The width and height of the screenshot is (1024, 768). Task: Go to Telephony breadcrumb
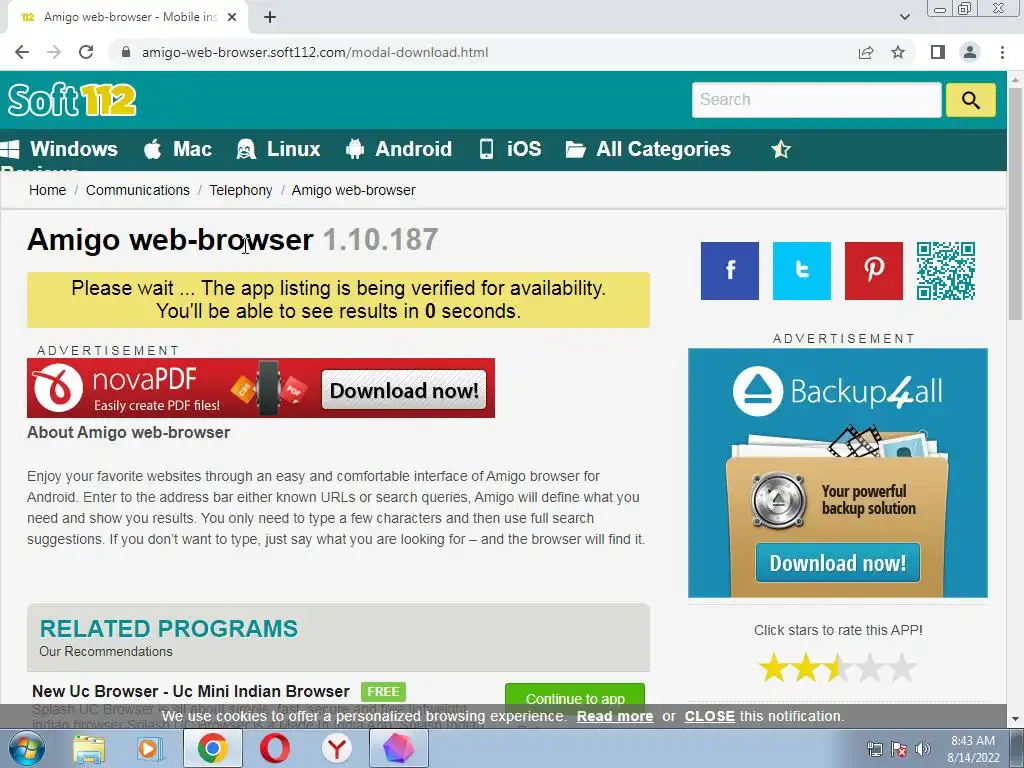coord(240,190)
